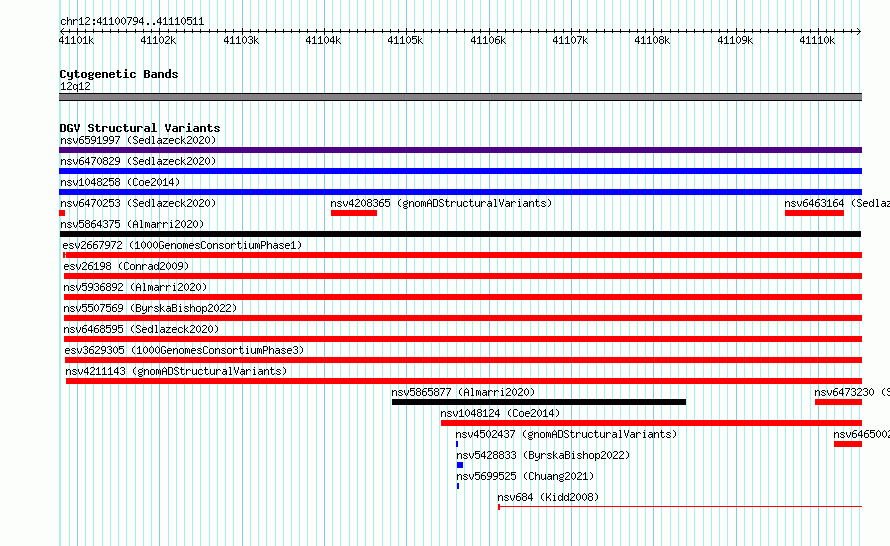890x546 pixels.
Task: Click the blue nsv6470829 variant bar
Action: 460,171
